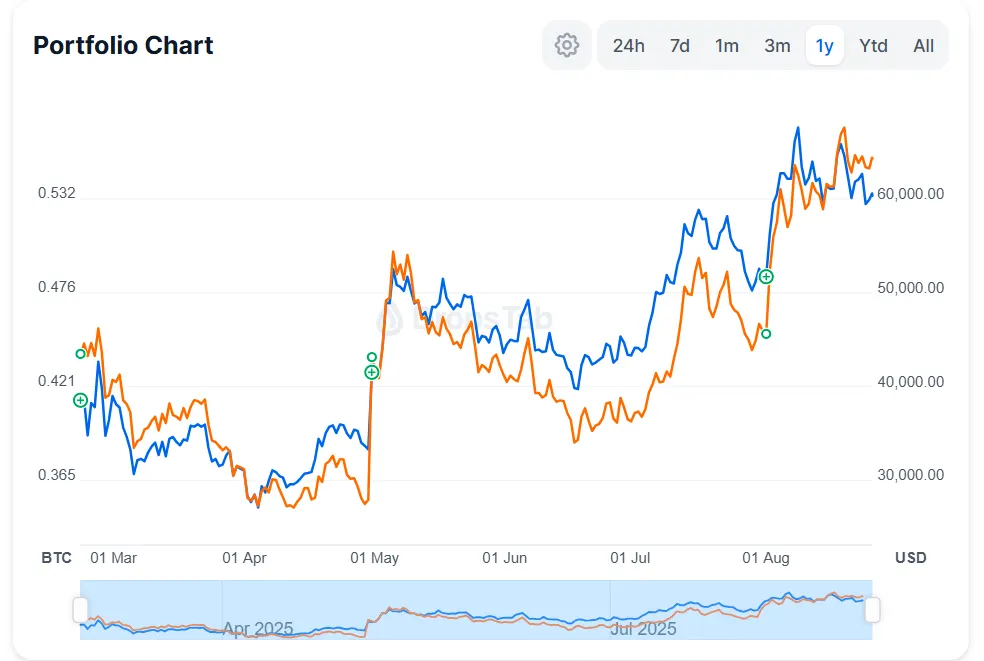Image resolution: width=984 pixels, height=661 pixels.
Task: Open the chart settings gear
Action: [x=567, y=45]
